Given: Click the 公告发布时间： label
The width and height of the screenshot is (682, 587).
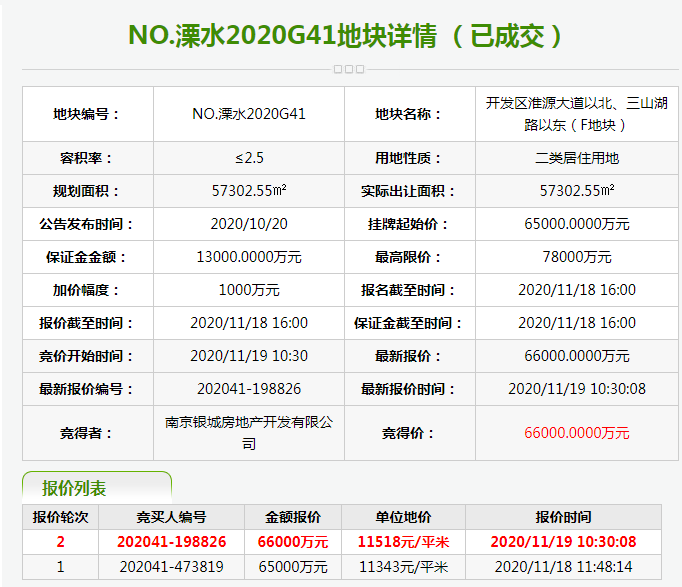Looking at the screenshot, I should [x=86, y=224].
